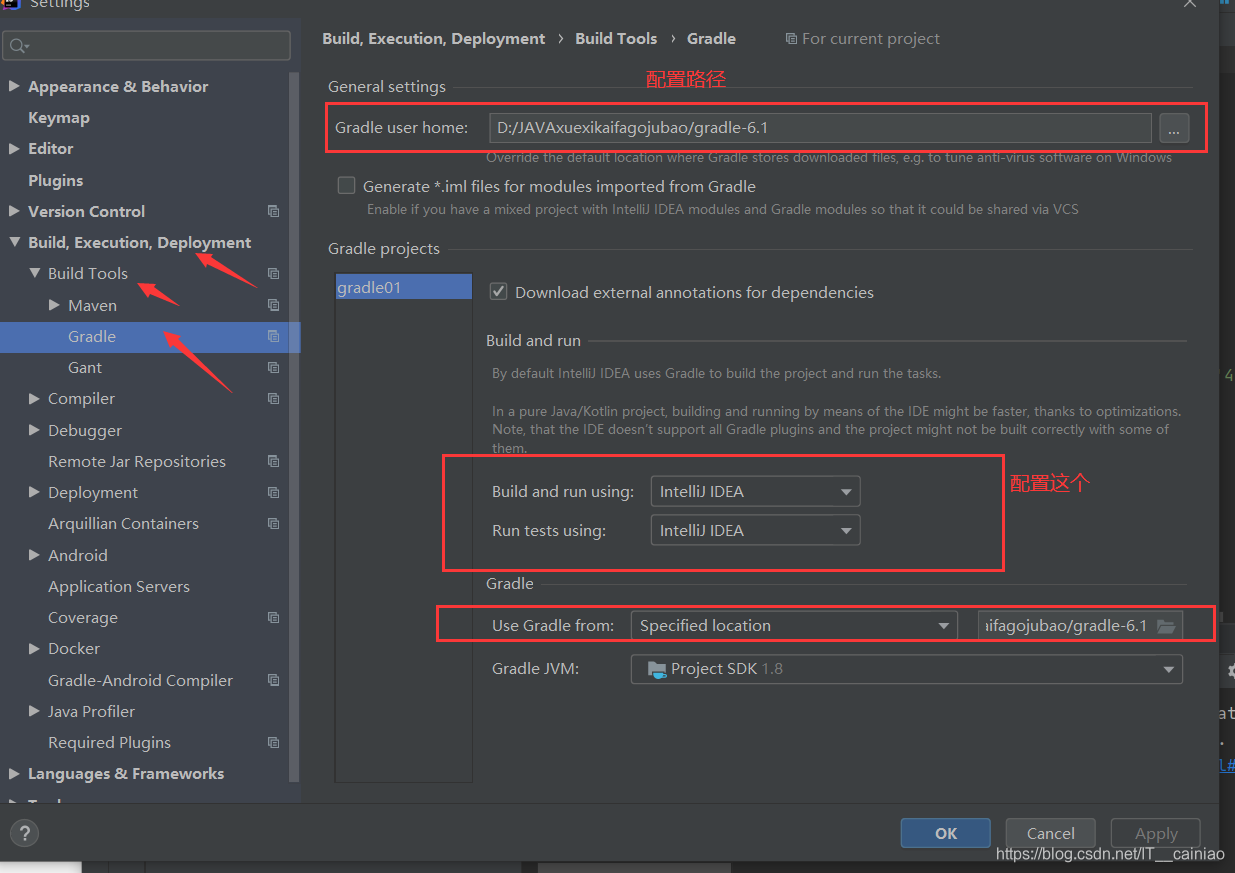The height and width of the screenshot is (873, 1235).
Task: Click project-level icon beside Remote Jar Repositories
Action: pos(273,461)
